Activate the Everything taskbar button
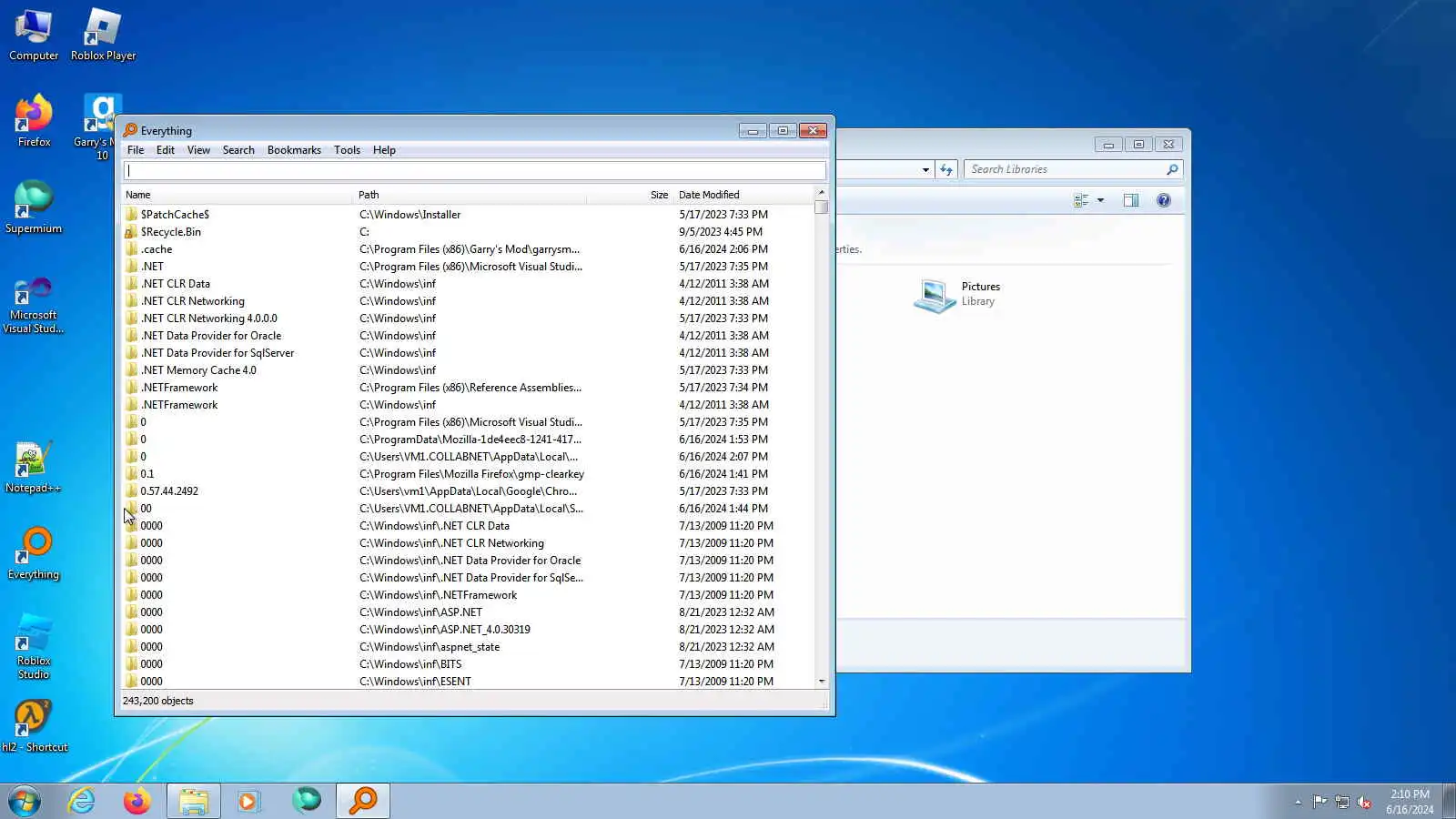 (x=363, y=801)
